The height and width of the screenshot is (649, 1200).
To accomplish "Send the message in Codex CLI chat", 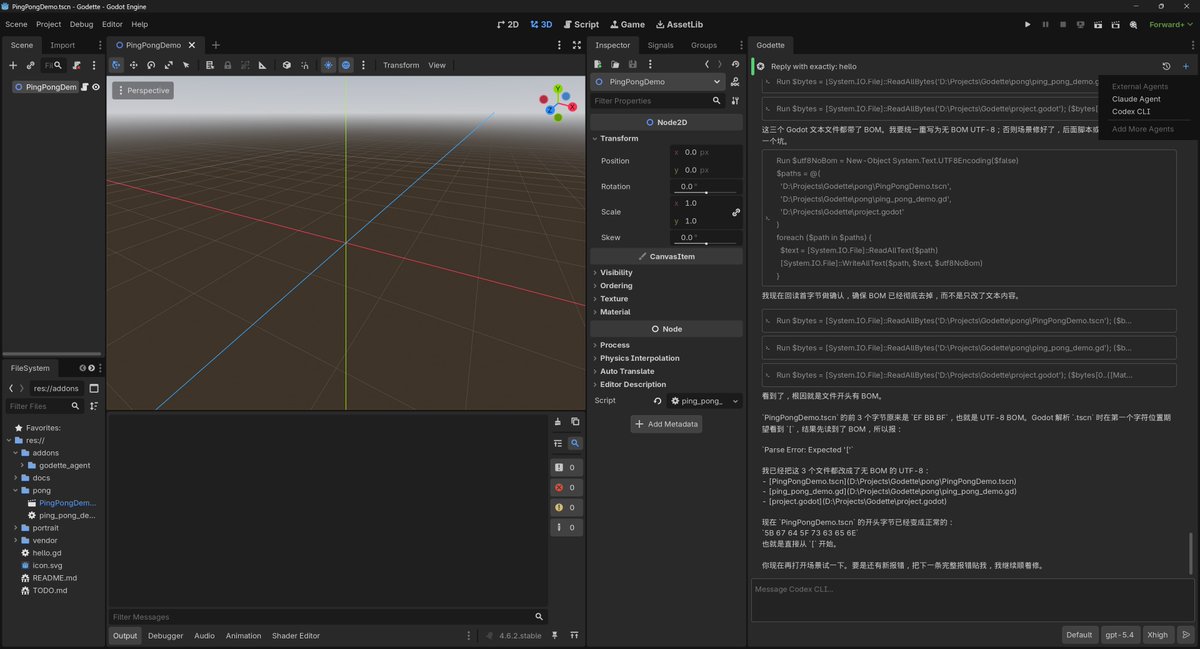I will tap(1186, 634).
